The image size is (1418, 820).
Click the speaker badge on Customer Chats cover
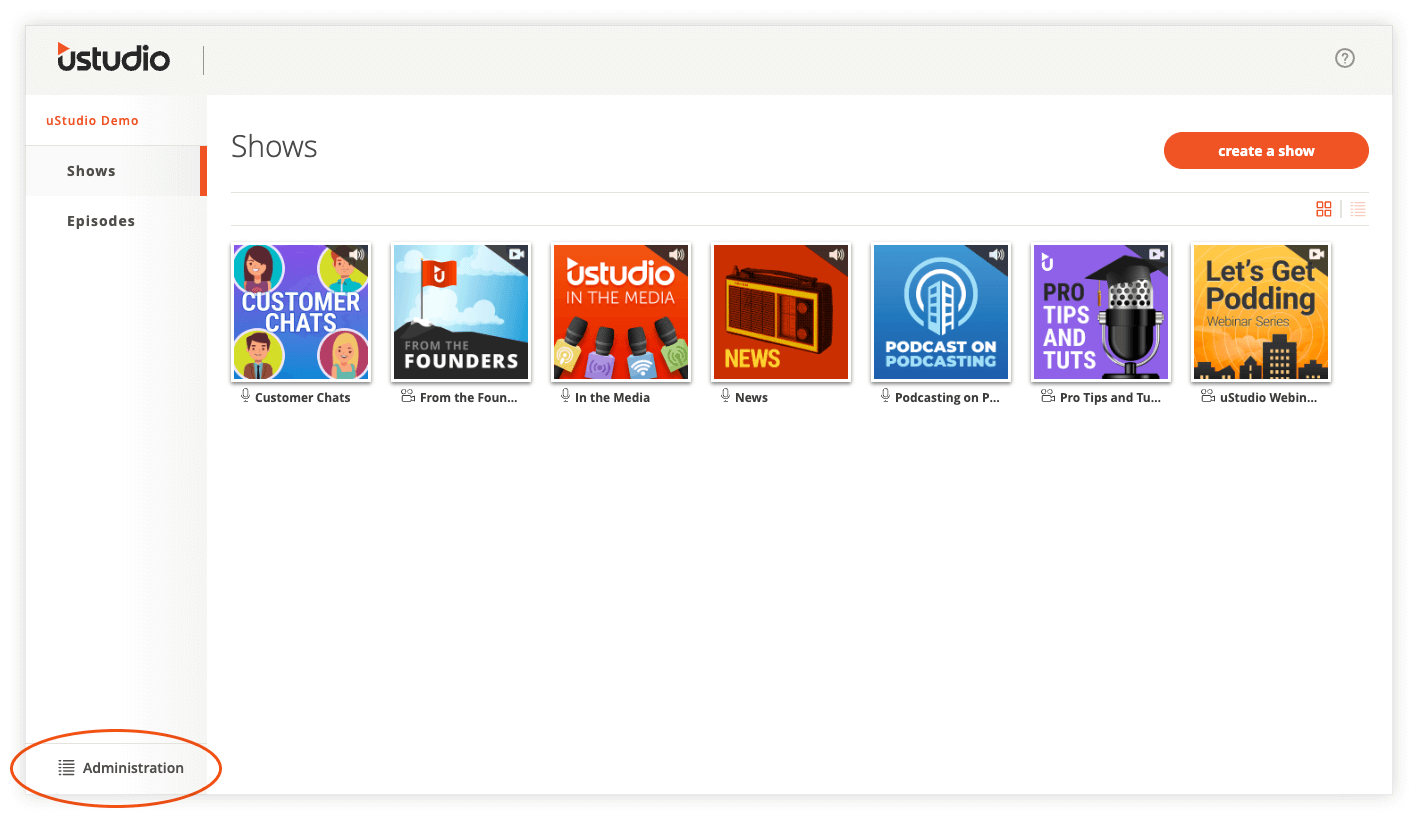tap(357, 255)
